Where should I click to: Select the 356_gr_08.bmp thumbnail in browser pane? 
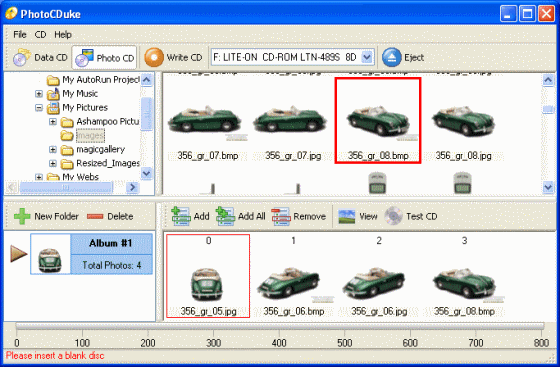coord(378,121)
